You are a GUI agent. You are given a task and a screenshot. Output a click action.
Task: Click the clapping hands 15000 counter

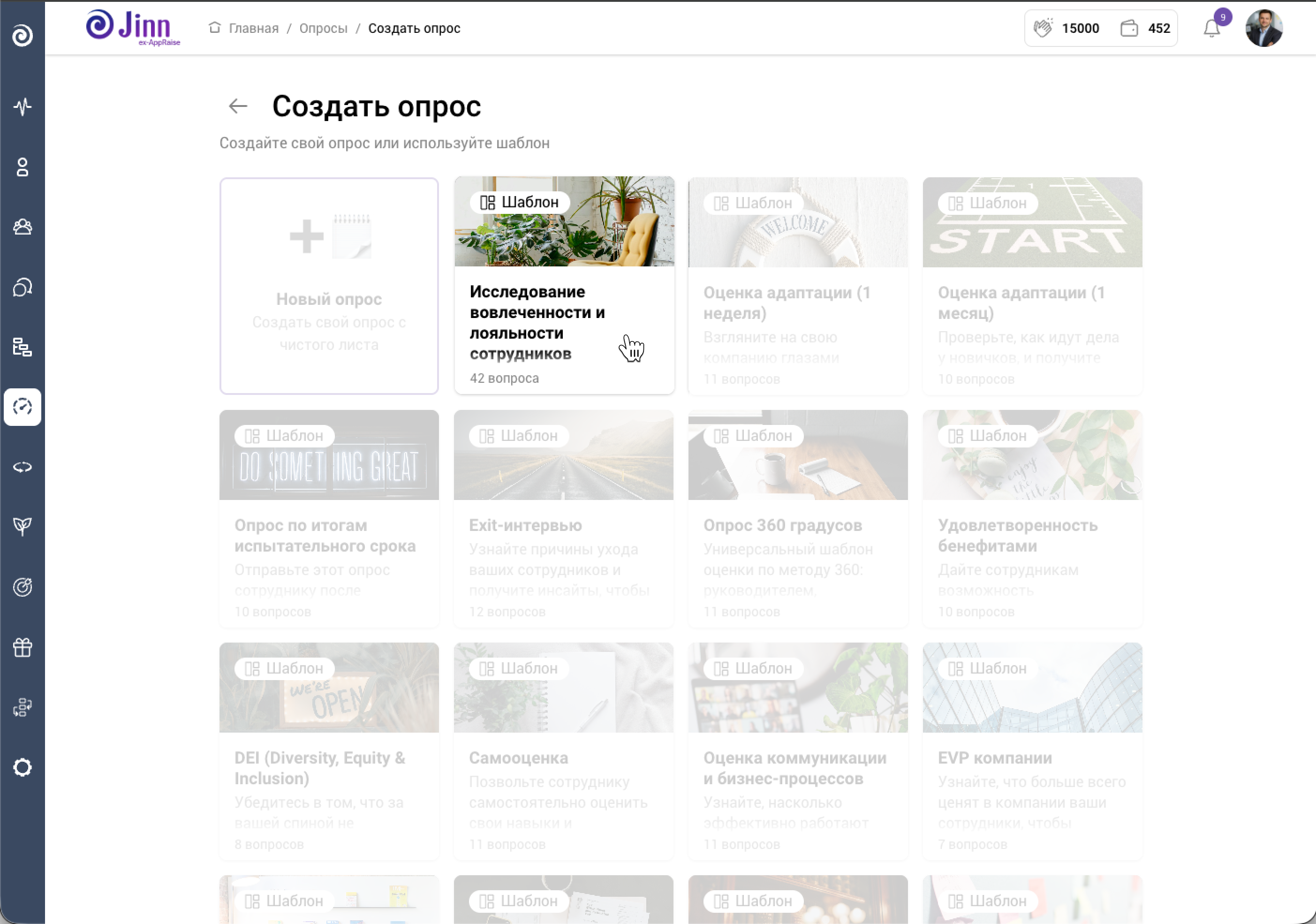(x=1066, y=28)
